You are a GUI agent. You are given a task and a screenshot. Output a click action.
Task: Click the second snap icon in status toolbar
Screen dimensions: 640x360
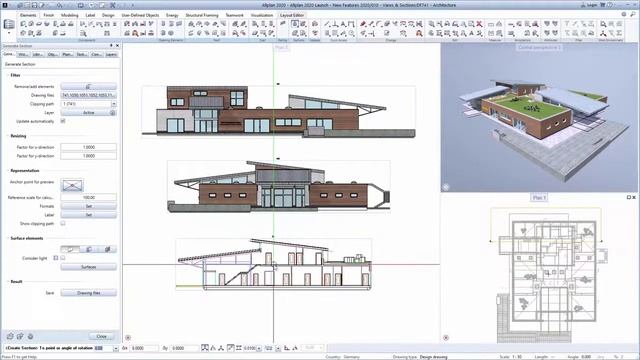tap(213, 348)
